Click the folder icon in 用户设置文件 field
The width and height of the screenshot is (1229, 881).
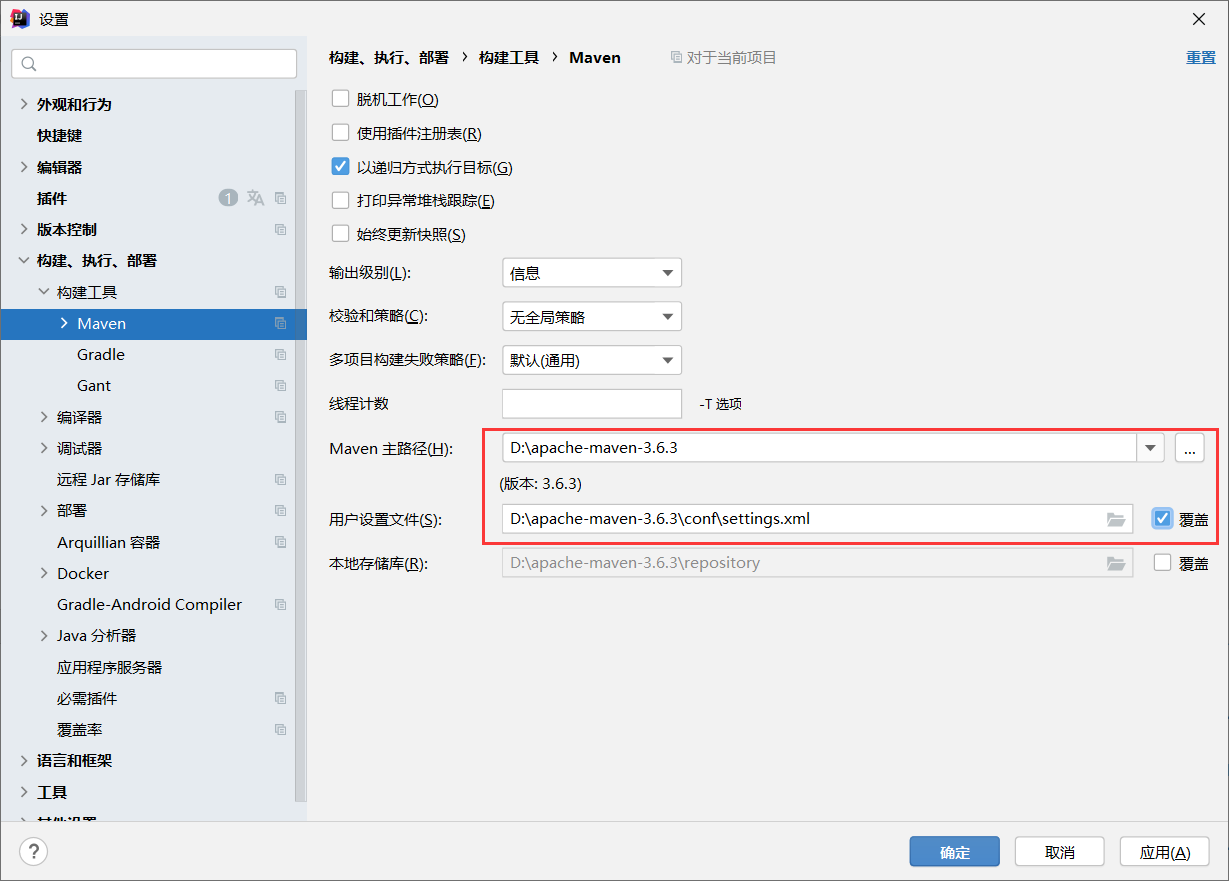pos(1116,519)
